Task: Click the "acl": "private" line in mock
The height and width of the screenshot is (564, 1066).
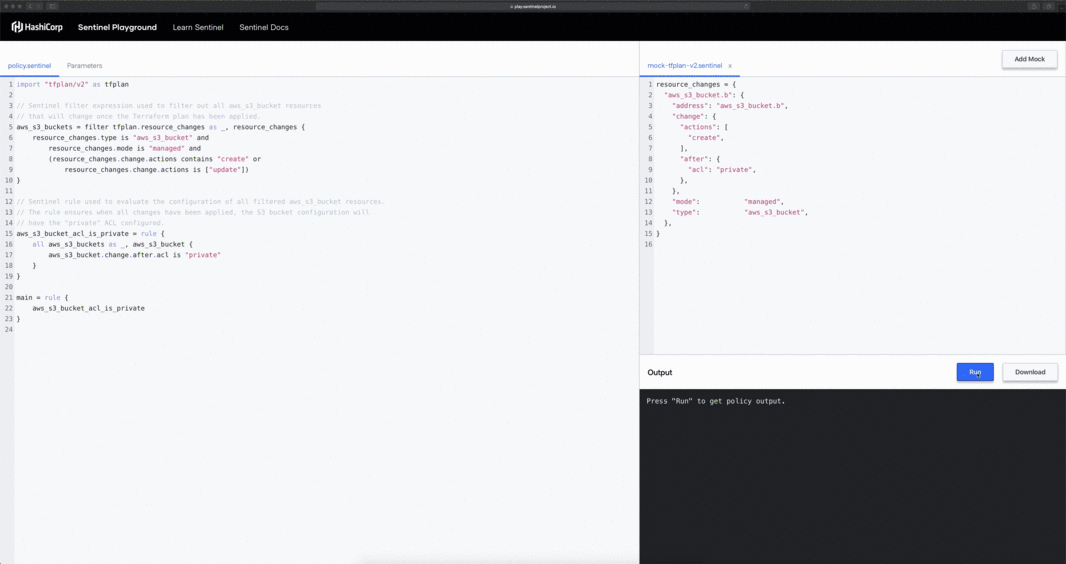Action: click(721, 170)
